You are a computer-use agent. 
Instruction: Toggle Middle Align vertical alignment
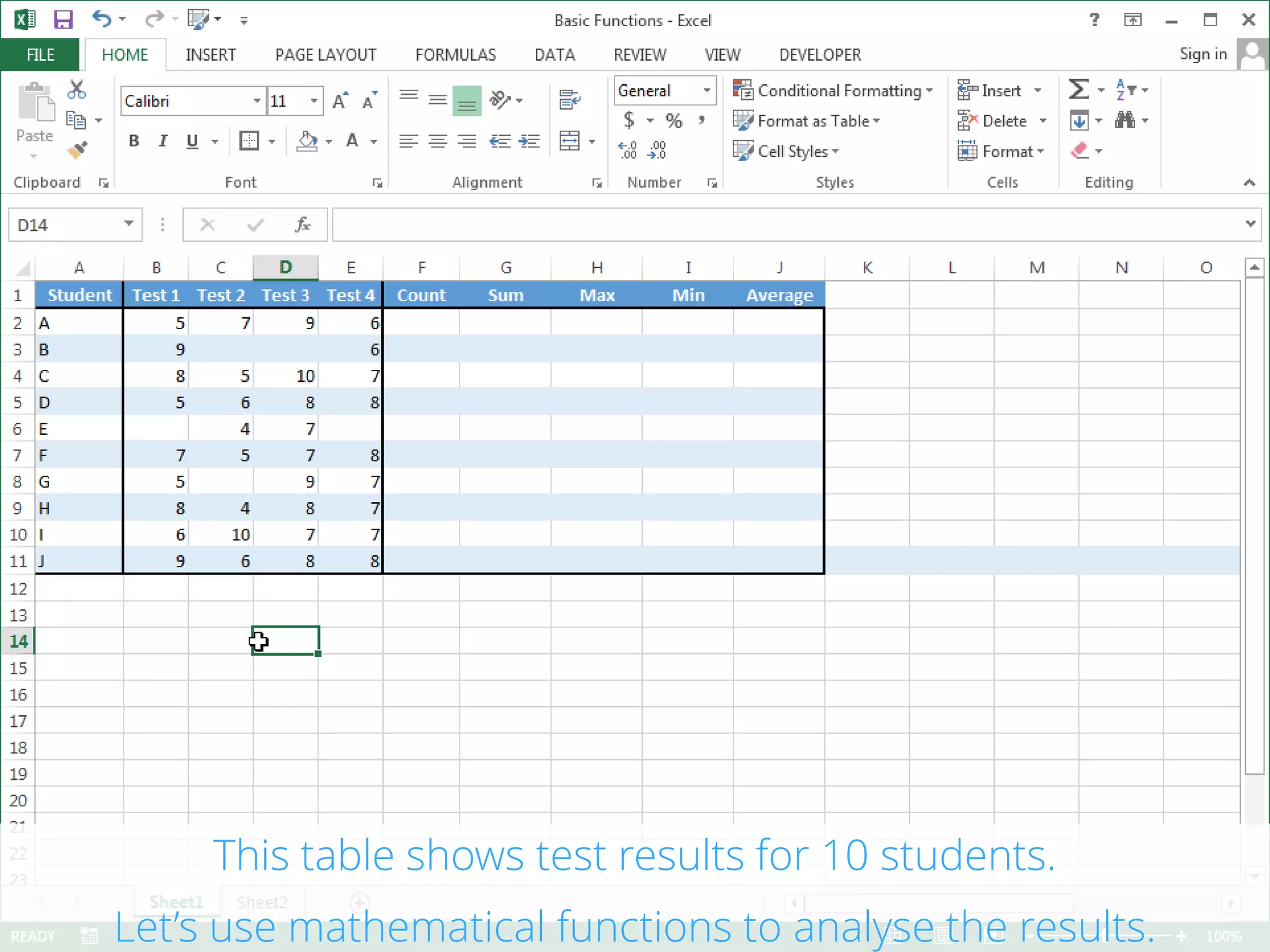click(x=438, y=100)
